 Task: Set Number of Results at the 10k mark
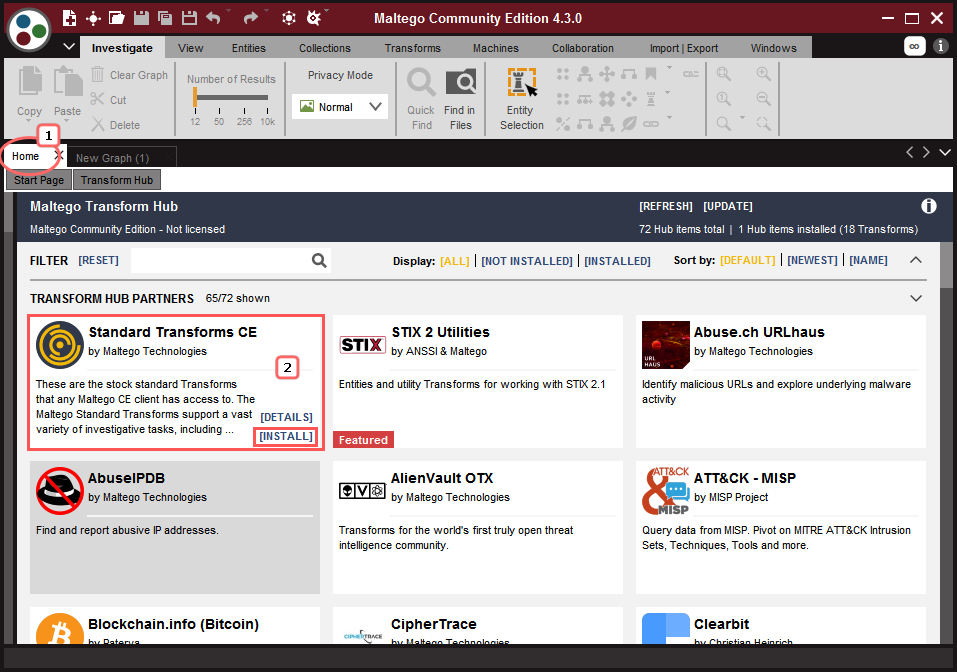pos(267,111)
